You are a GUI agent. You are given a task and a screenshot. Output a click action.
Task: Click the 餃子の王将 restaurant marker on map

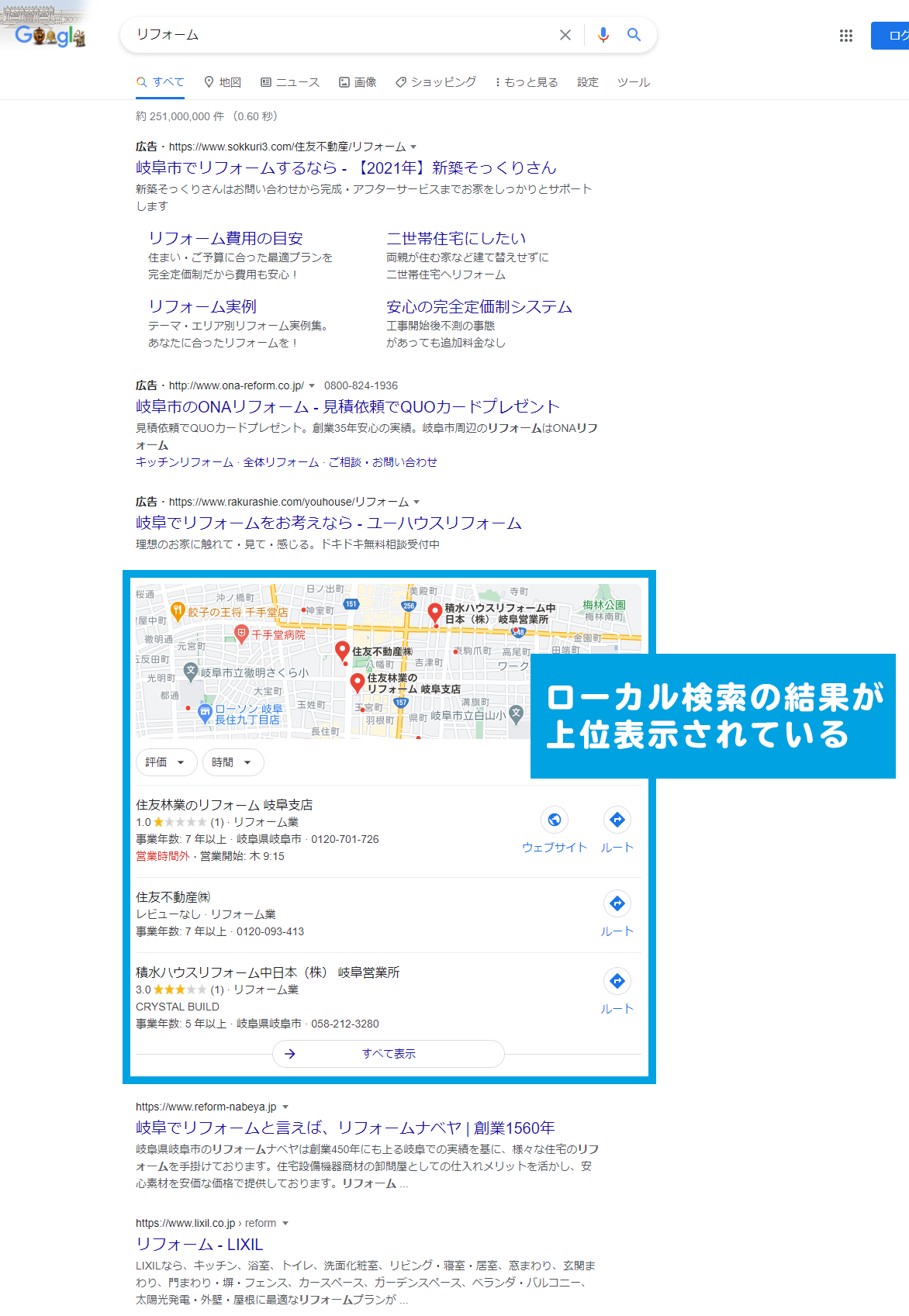click(178, 612)
